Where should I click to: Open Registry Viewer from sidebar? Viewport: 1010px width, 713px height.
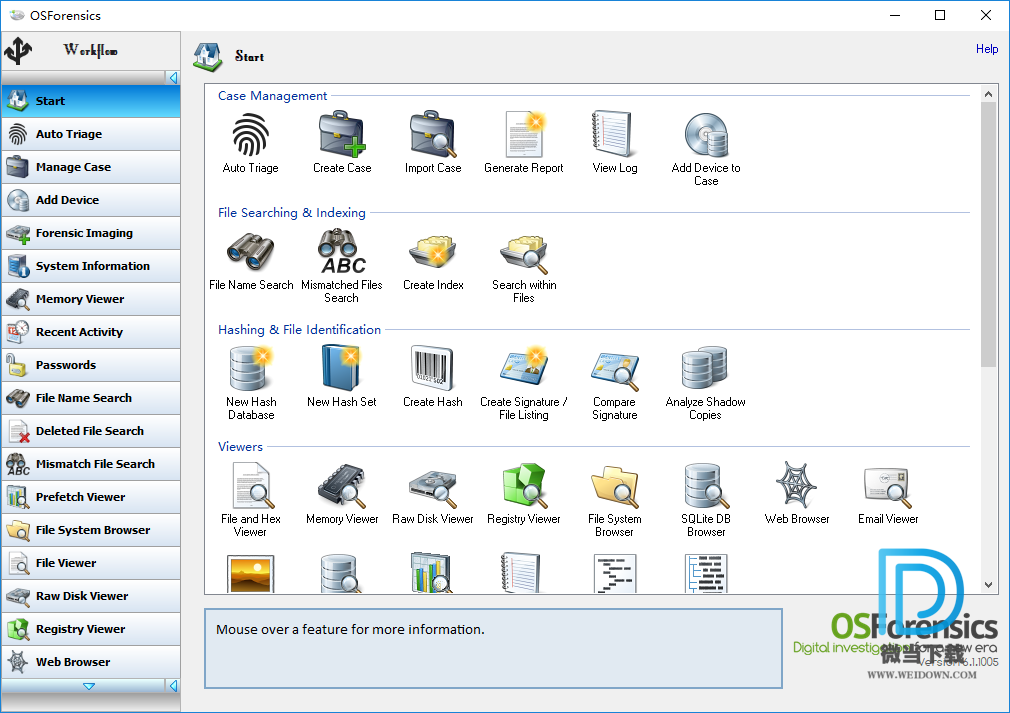pyautogui.click(x=91, y=629)
